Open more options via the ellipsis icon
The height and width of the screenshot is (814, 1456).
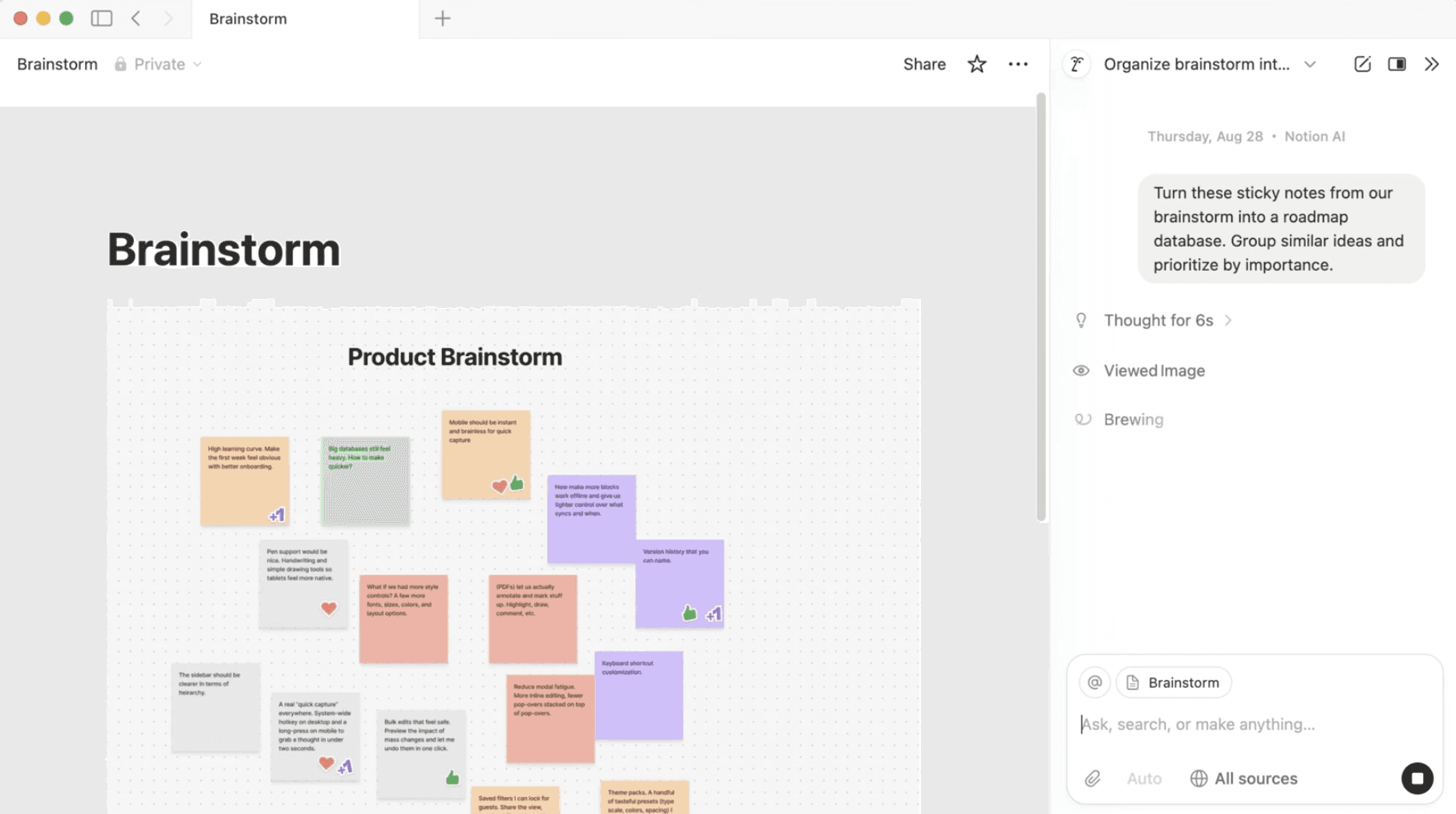[1018, 63]
